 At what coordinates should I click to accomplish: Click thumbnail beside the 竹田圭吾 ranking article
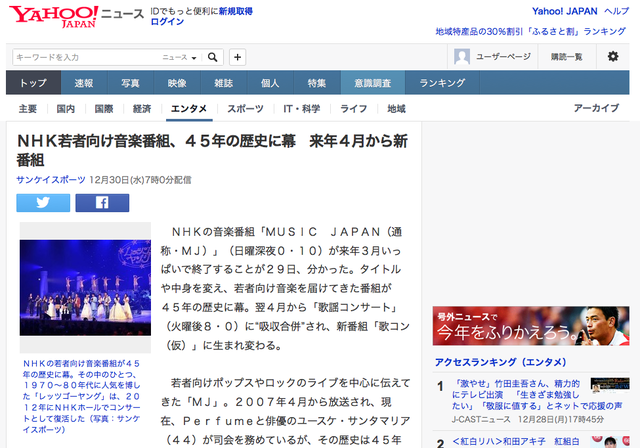pyautogui.click(x=610, y=386)
